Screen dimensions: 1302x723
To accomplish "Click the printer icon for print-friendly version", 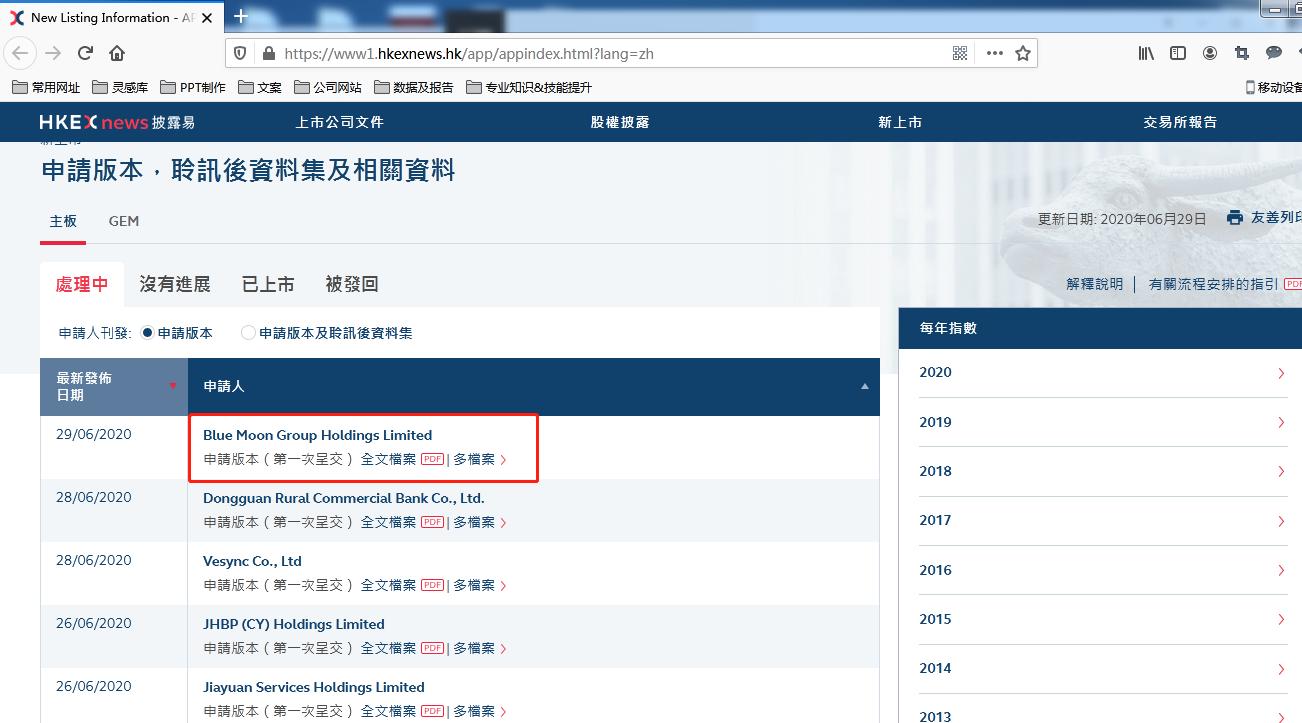I will pos(1234,217).
